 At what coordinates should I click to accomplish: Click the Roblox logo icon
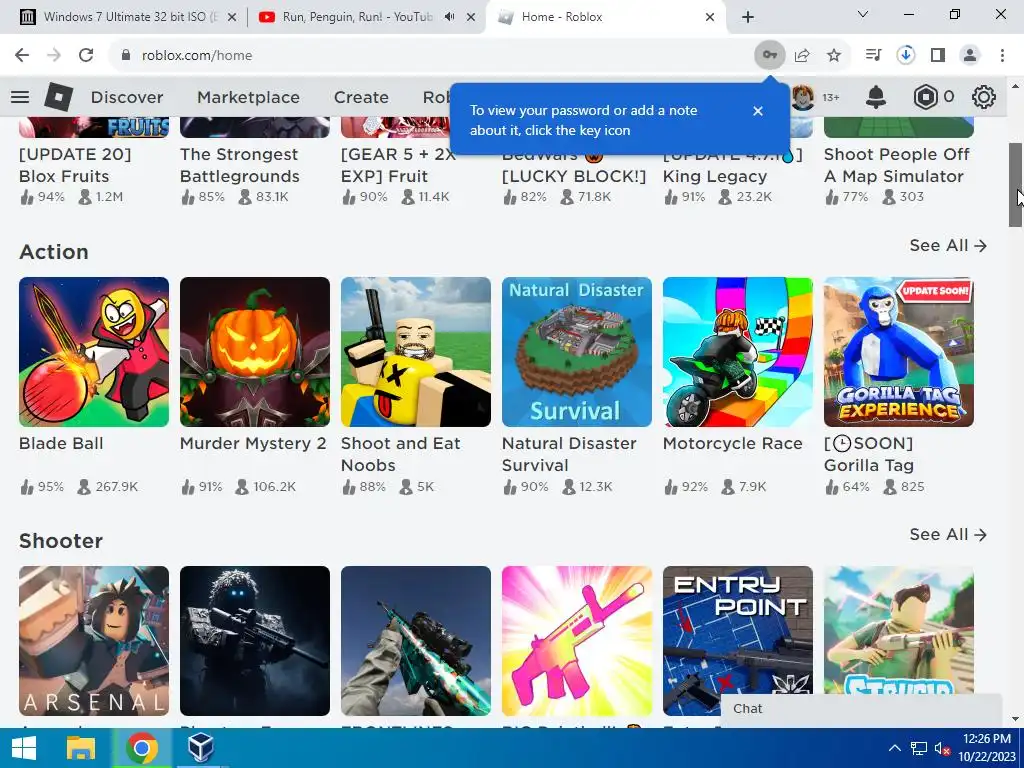click(58, 97)
